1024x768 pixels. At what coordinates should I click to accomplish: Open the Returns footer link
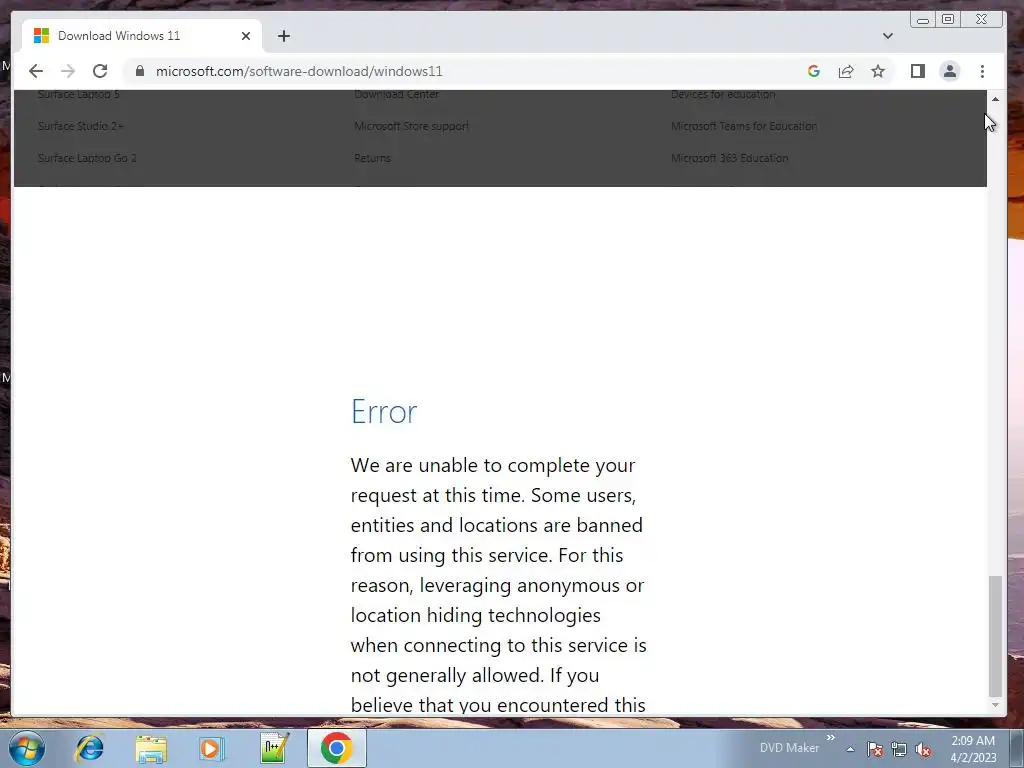point(372,158)
